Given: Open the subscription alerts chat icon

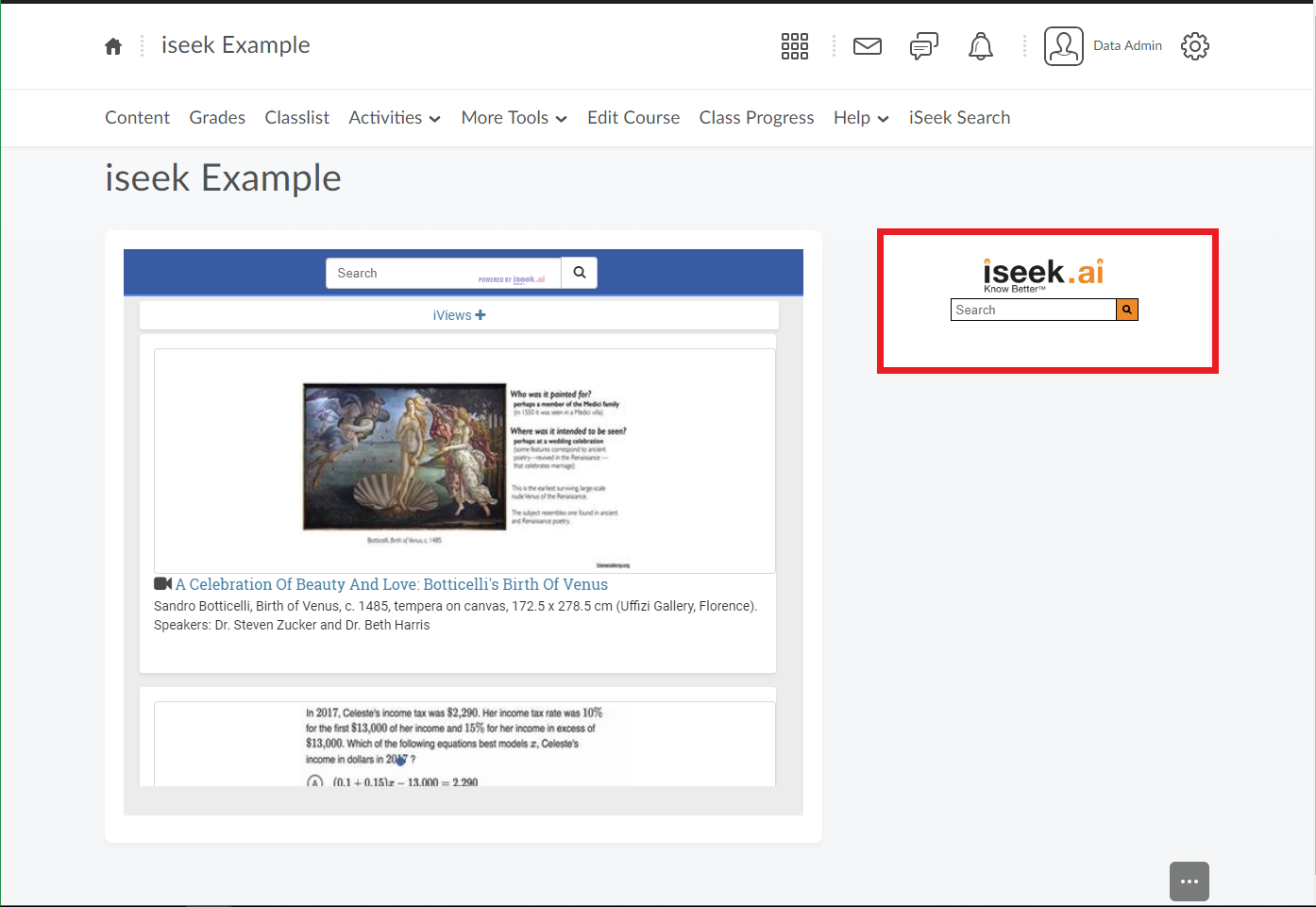Looking at the screenshot, I should click(x=923, y=46).
